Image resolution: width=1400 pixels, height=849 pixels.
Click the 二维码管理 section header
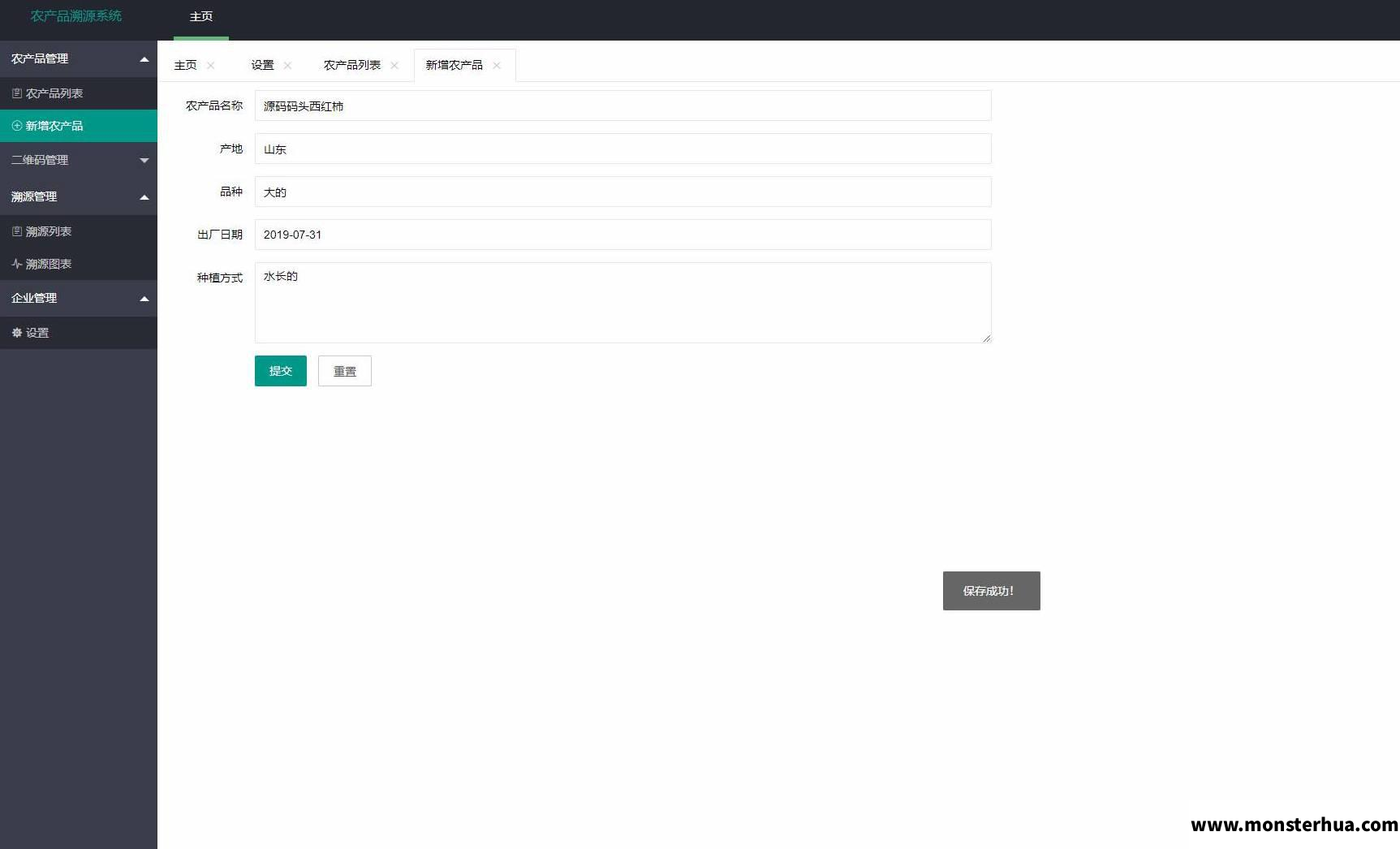click(79, 160)
